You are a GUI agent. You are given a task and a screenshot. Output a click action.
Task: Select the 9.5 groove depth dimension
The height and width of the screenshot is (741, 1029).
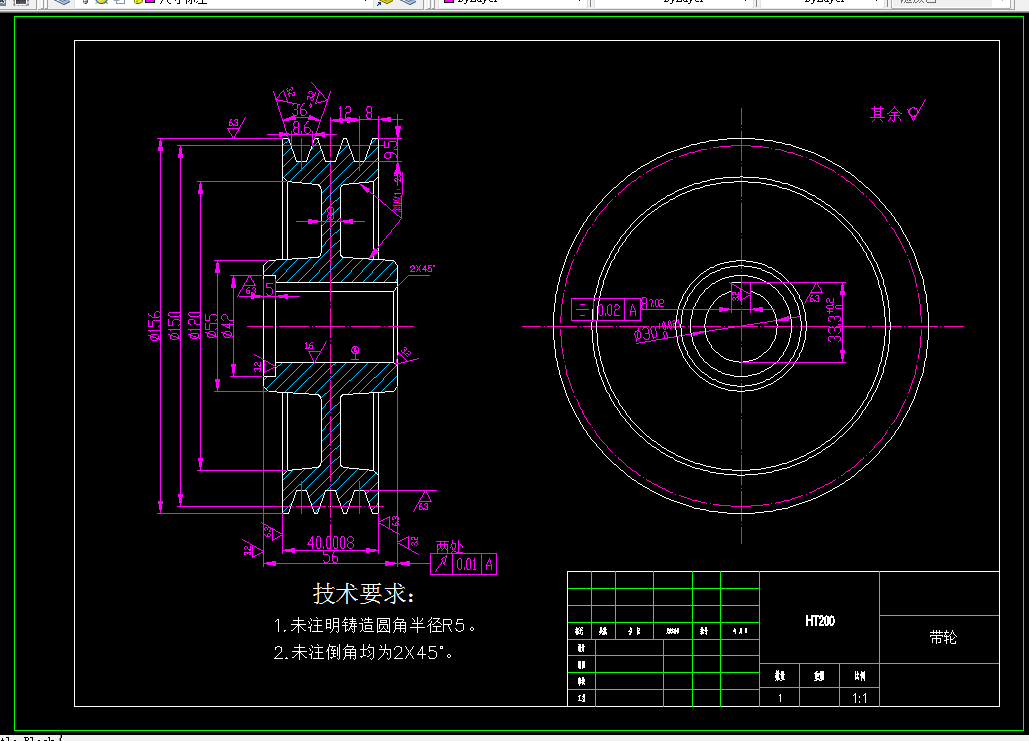(390, 150)
